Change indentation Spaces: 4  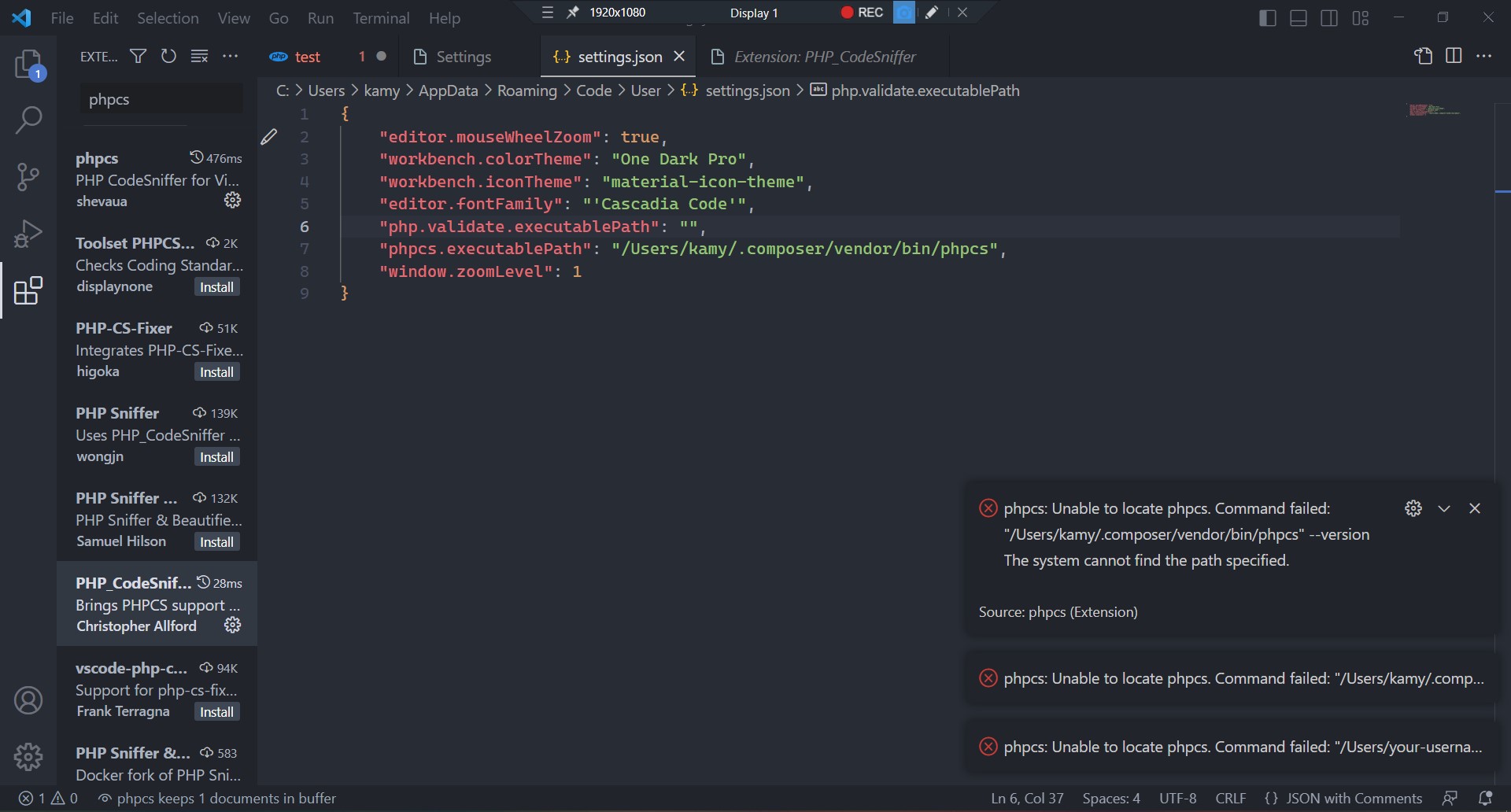click(x=1111, y=799)
